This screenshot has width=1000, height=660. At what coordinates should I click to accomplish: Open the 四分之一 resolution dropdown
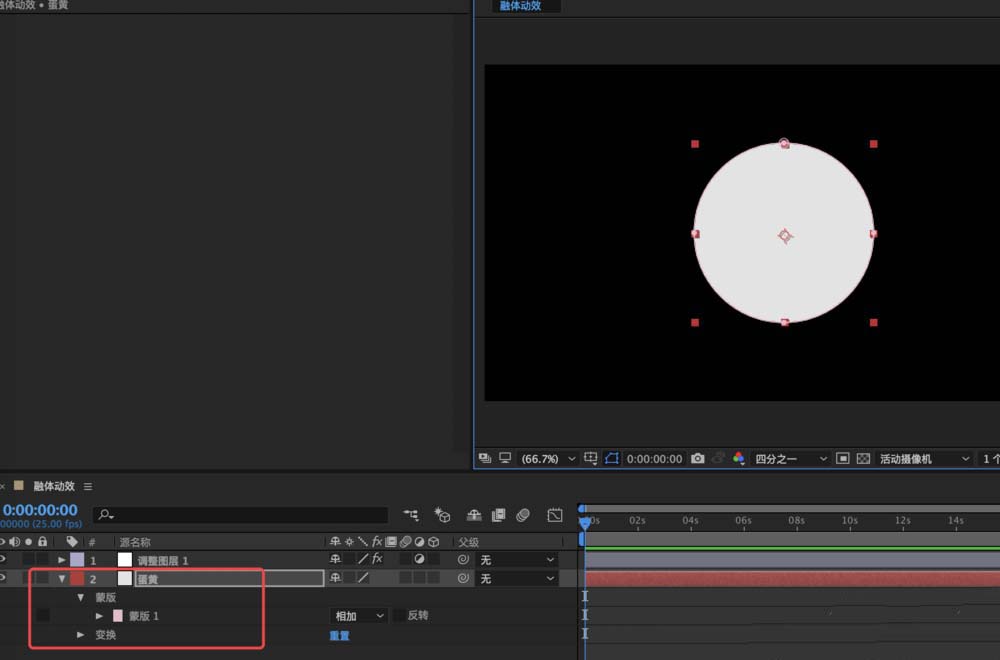click(x=791, y=458)
